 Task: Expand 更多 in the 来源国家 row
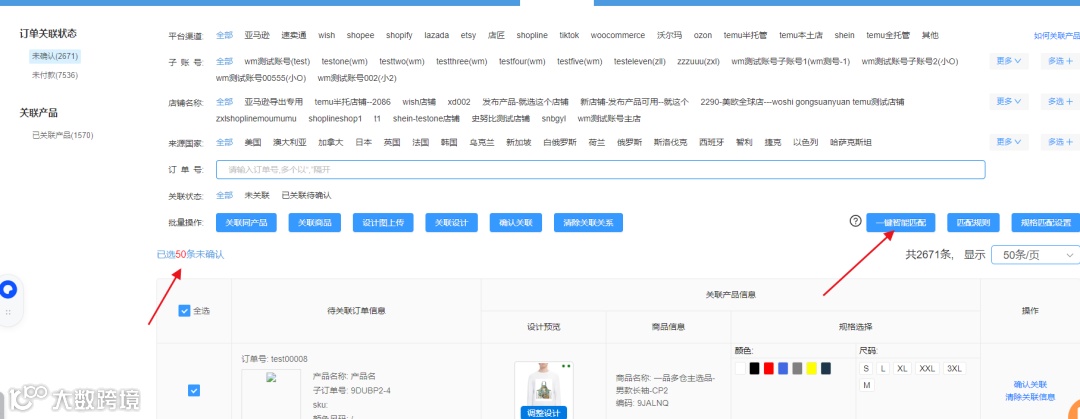[1008, 142]
